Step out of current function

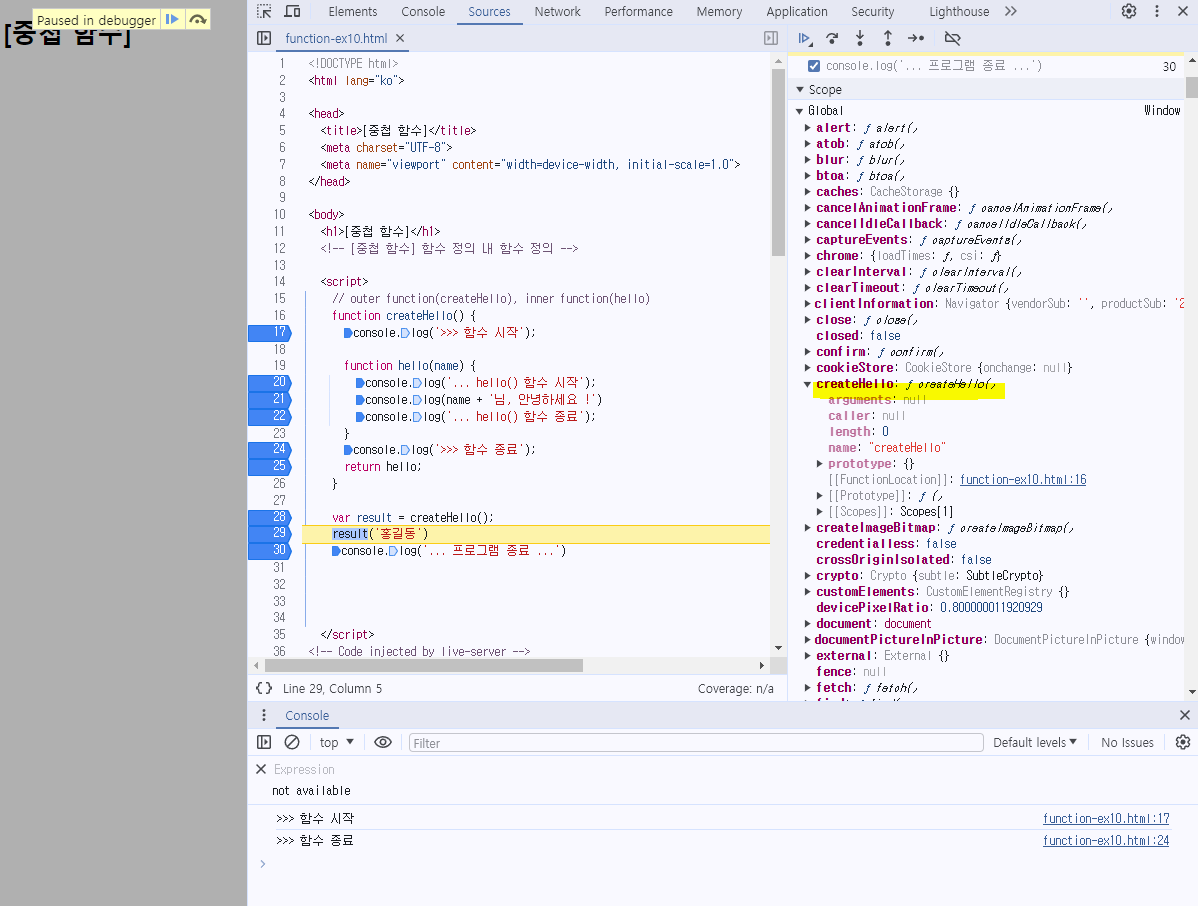click(x=888, y=38)
